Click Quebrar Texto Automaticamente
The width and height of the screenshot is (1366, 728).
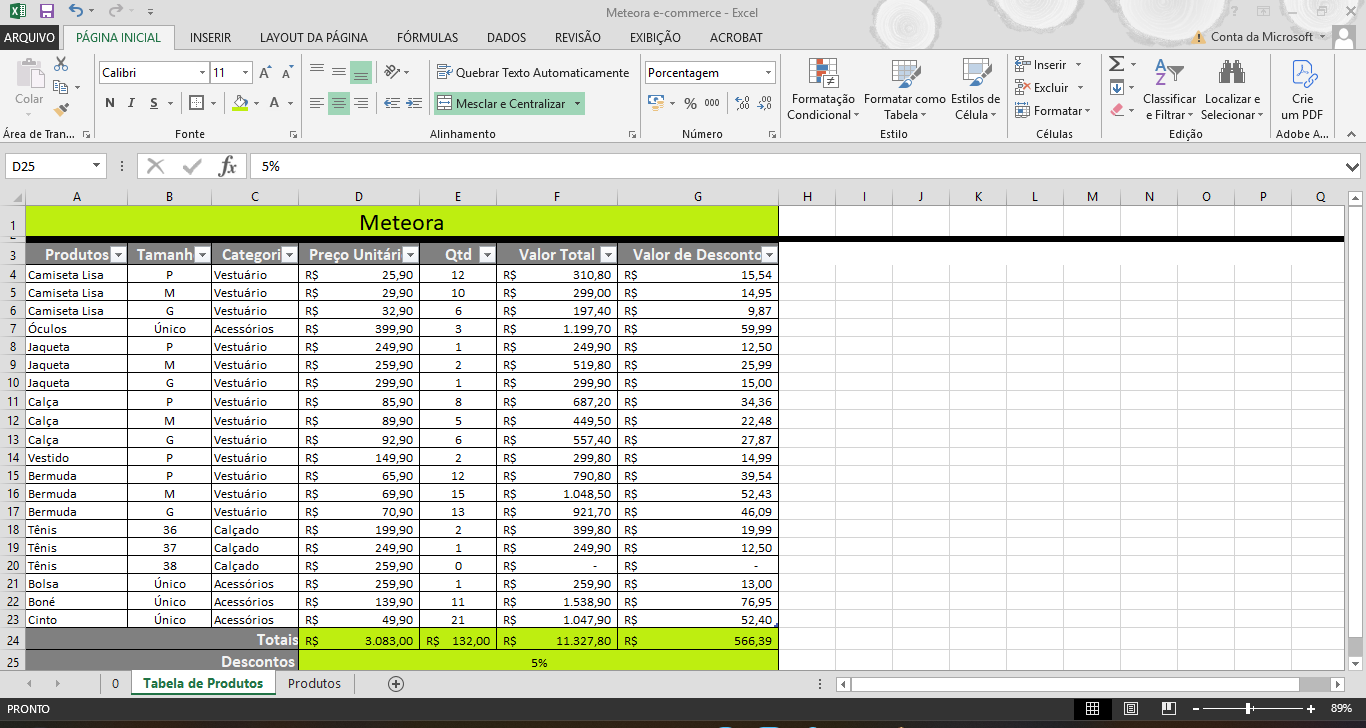point(533,73)
